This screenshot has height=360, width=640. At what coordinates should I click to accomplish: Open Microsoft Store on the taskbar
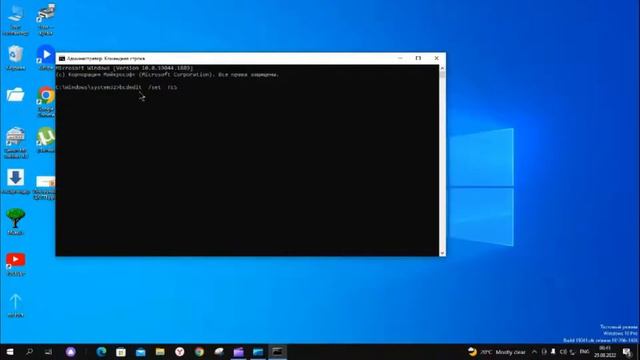[121, 352]
